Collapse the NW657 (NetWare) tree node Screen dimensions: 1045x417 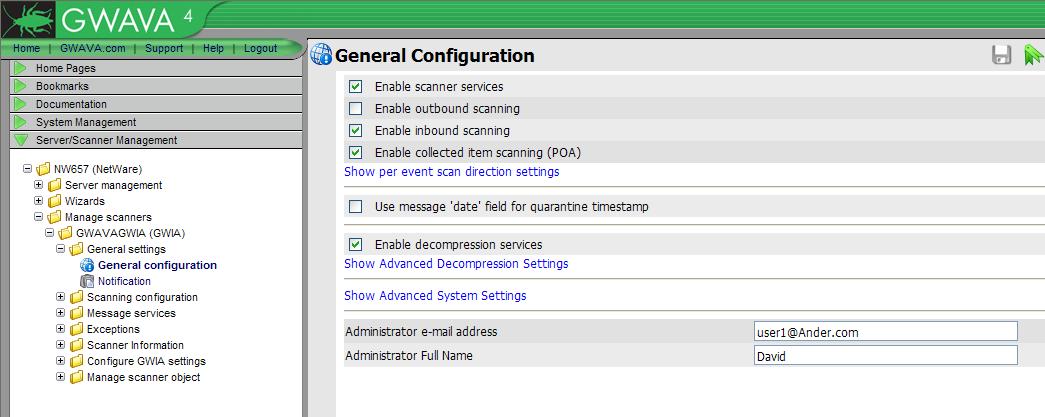coord(27,169)
